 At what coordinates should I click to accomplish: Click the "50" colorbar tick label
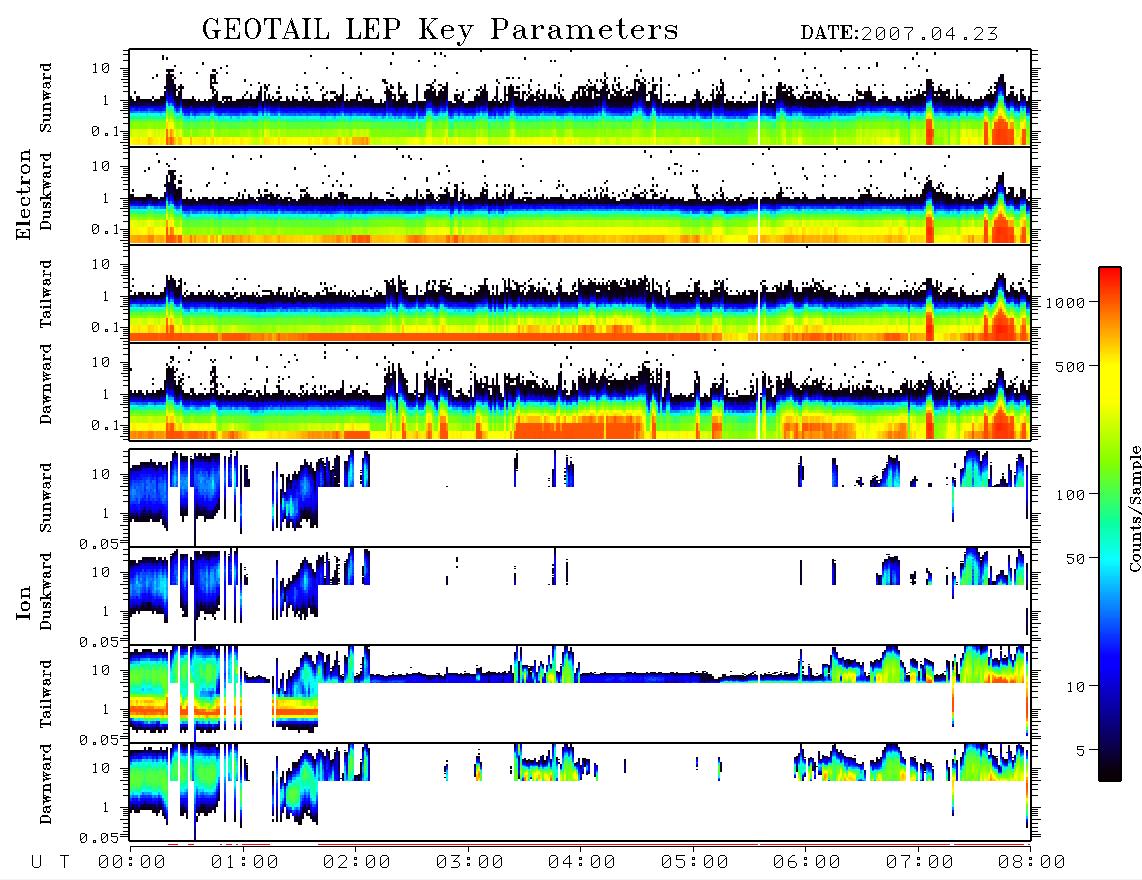click(x=1075, y=559)
